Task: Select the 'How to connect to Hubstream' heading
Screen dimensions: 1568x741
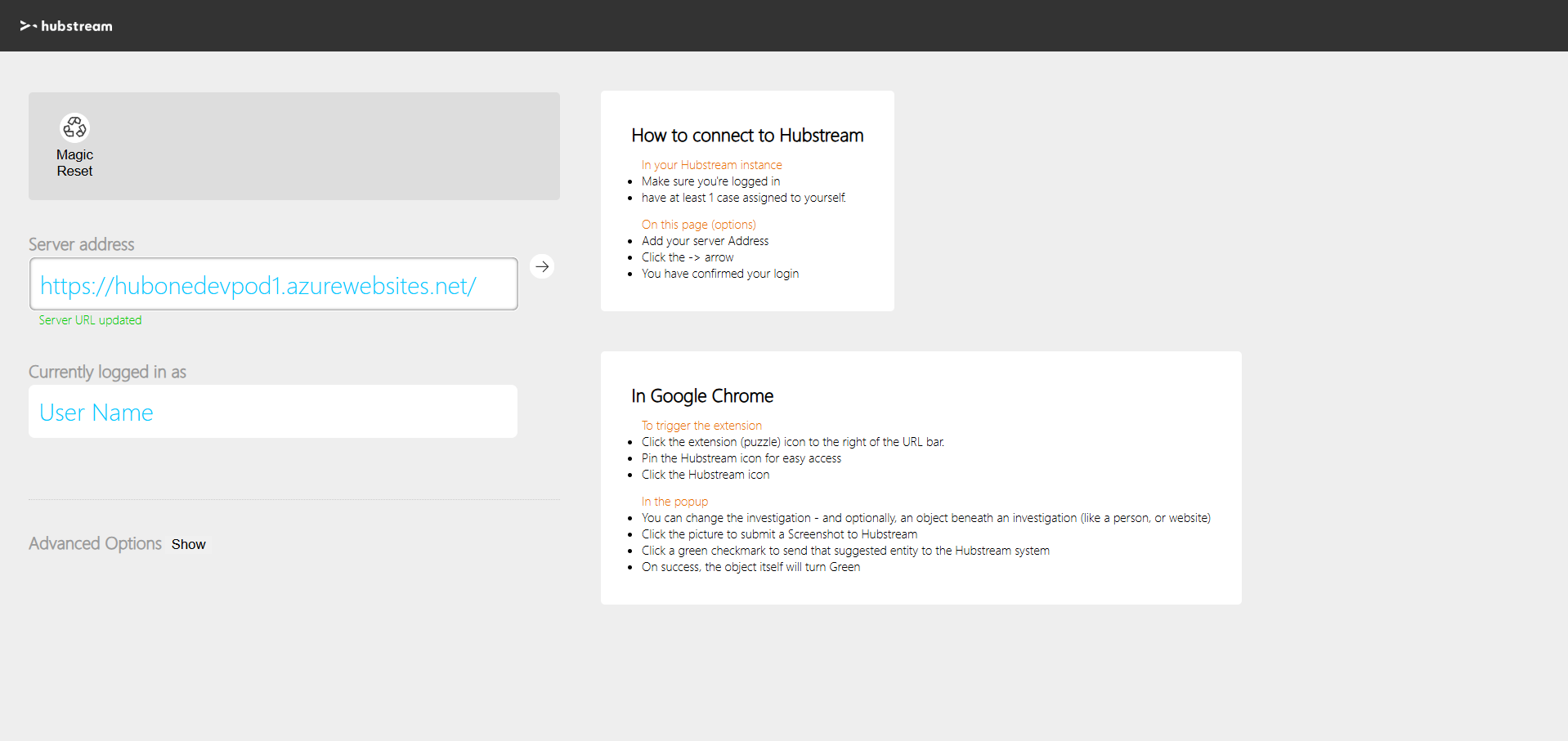Action: (746, 136)
